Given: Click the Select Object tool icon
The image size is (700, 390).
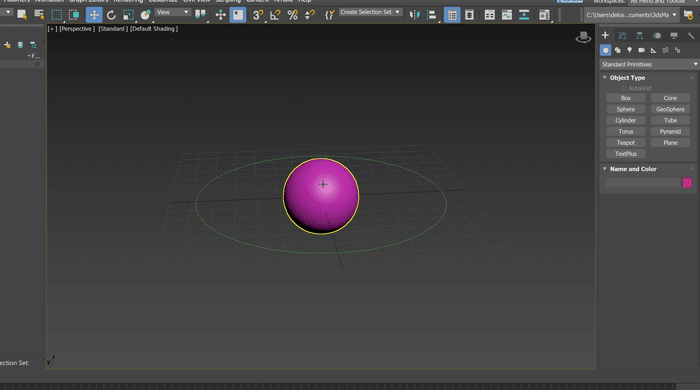Looking at the screenshot, I should pyautogui.click(x=21, y=15).
